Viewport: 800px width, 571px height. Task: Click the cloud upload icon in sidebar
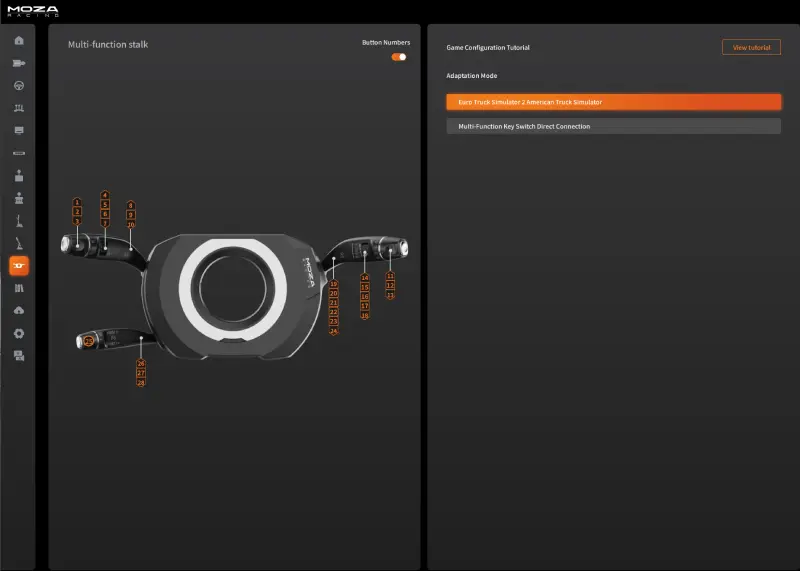19,311
